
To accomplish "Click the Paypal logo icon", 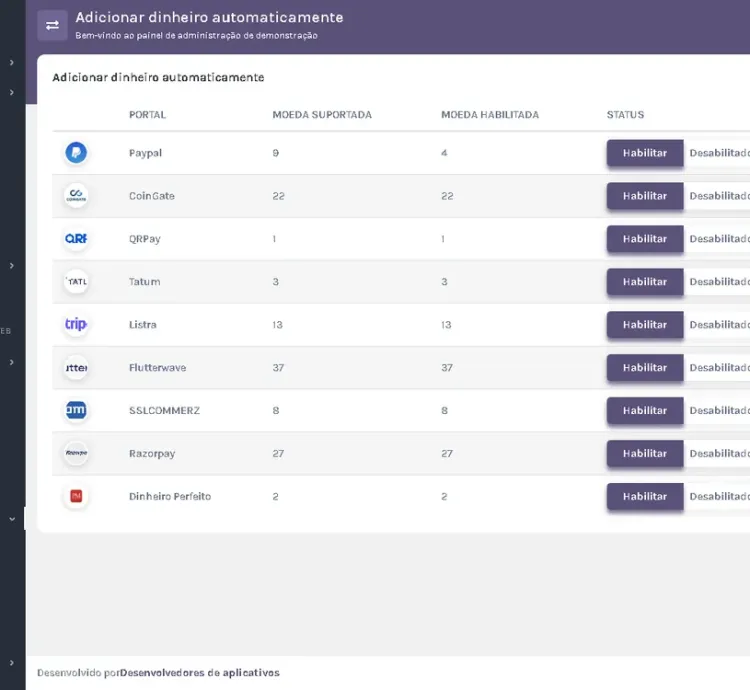I will click(x=76, y=153).
